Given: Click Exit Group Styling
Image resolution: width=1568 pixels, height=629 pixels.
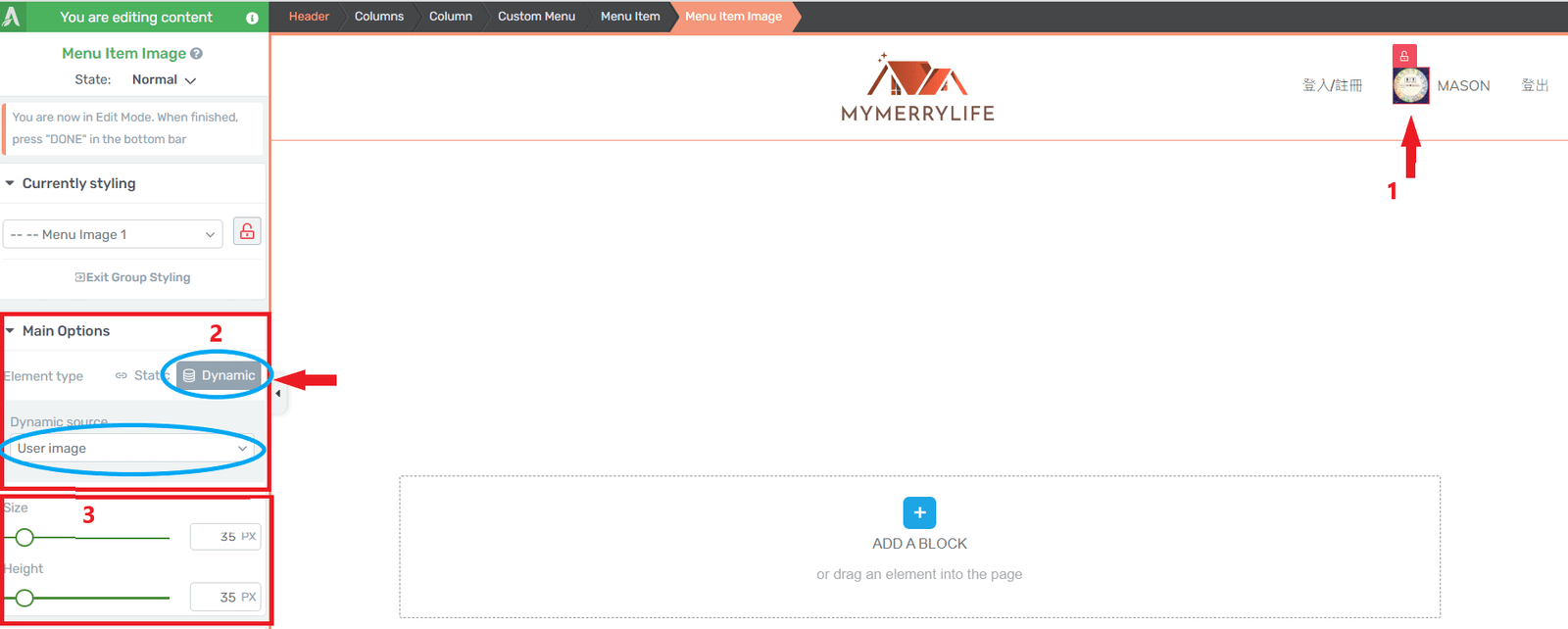Looking at the screenshot, I should (132, 277).
